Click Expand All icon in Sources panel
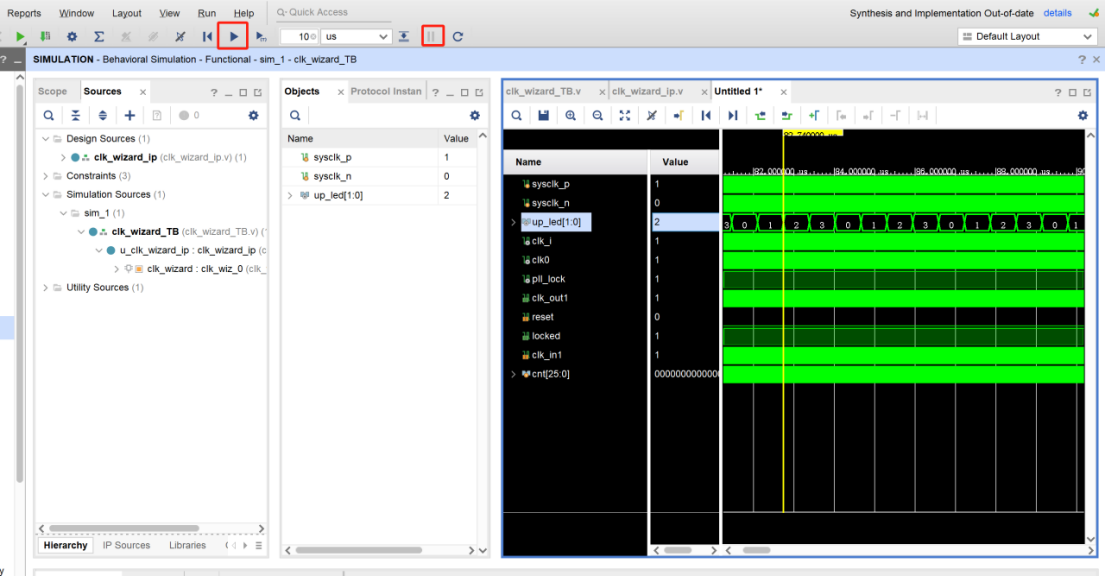This screenshot has width=1105, height=576. click(103, 116)
